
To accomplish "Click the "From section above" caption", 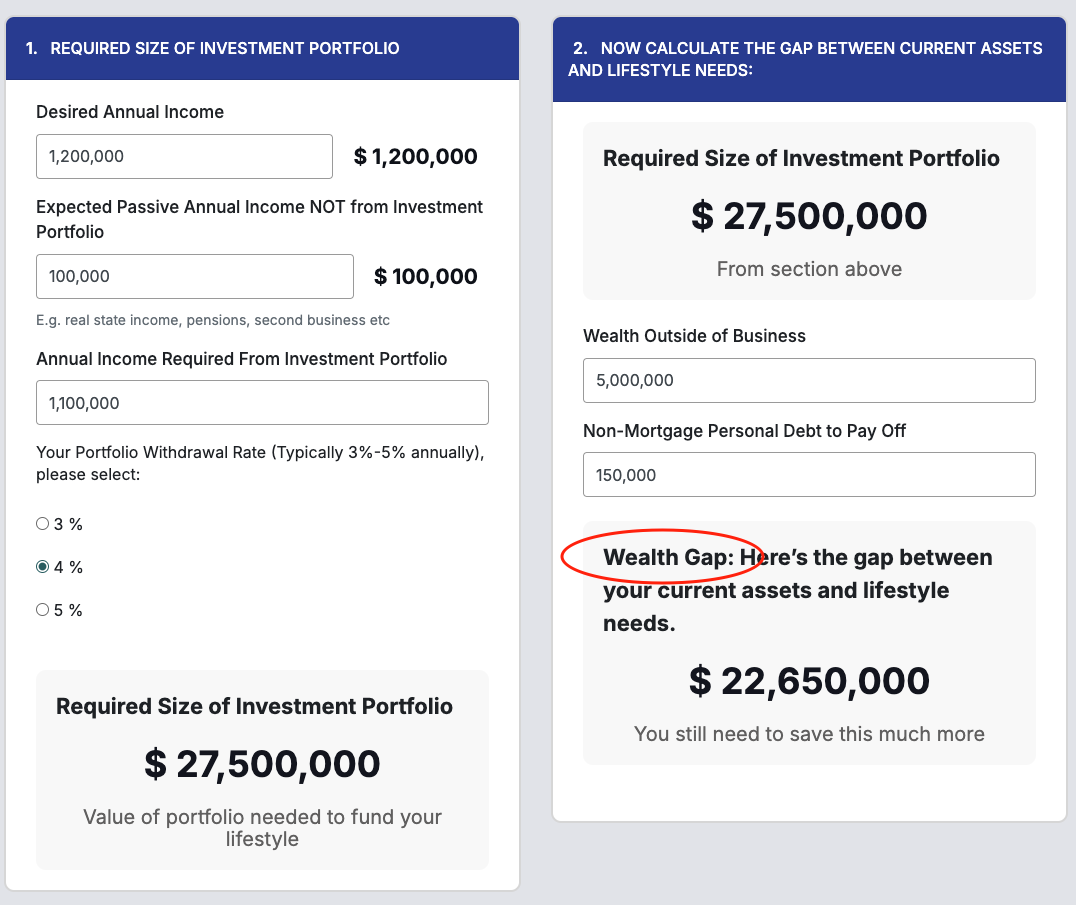I will [x=809, y=268].
